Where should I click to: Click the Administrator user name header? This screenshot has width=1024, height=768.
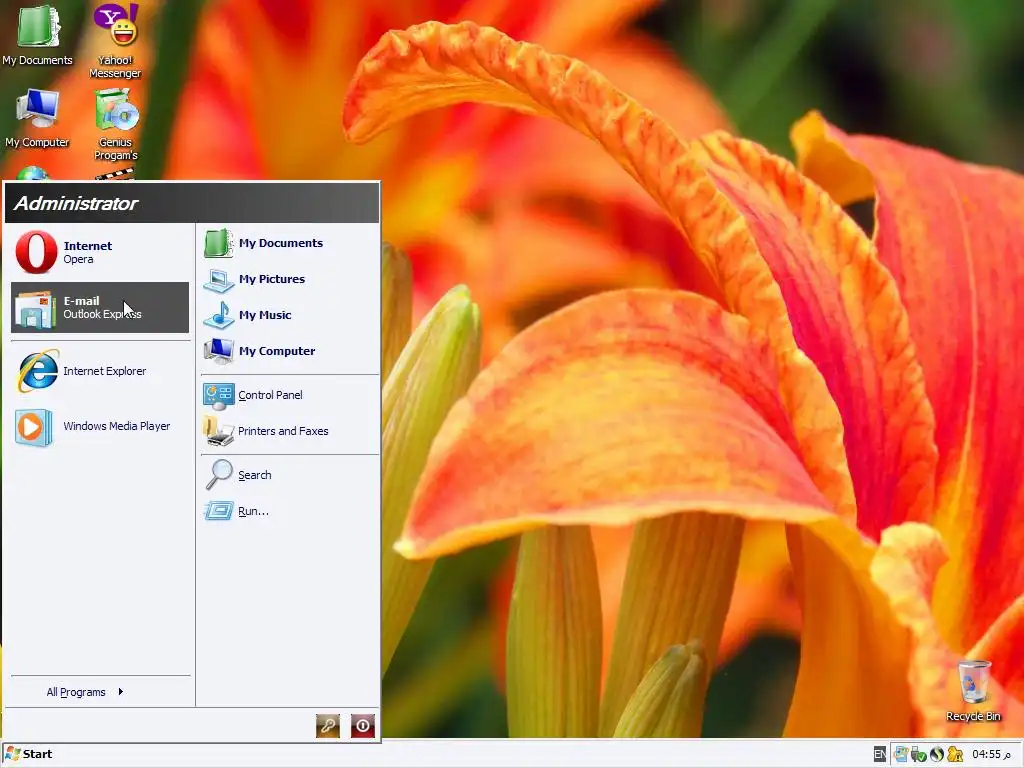(x=76, y=203)
